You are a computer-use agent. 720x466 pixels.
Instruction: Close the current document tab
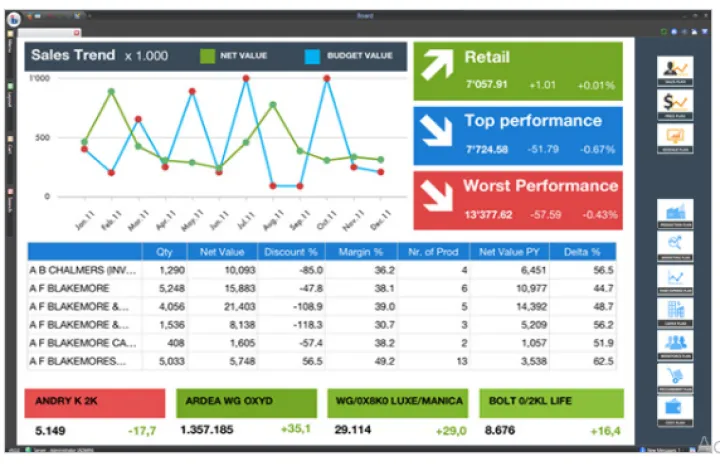click(76, 34)
